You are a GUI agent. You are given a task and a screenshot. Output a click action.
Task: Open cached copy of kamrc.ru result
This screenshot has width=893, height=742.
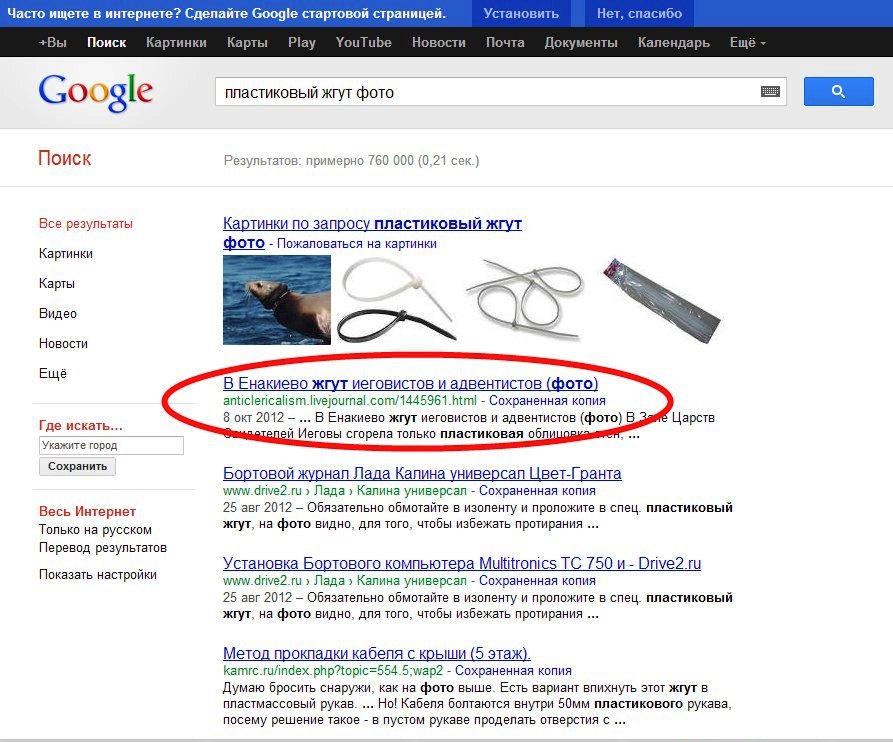pos(513,670)
